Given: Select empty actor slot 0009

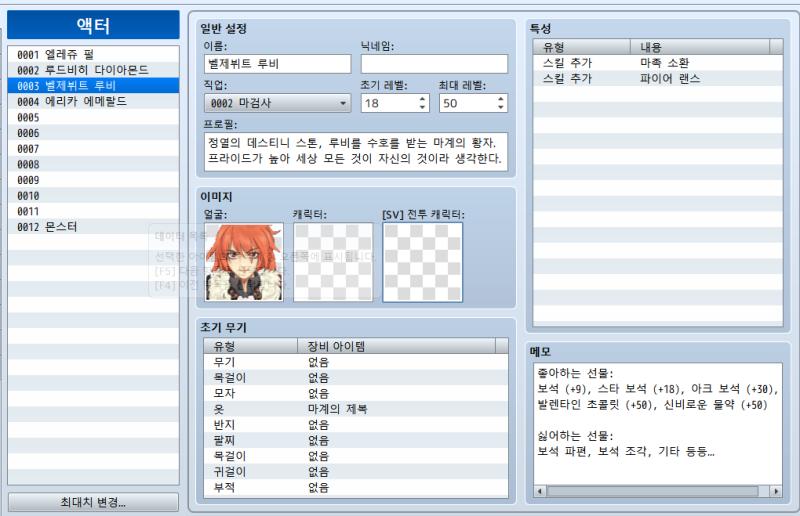Looking at the screenshot, I should click(x=93, y=180).
